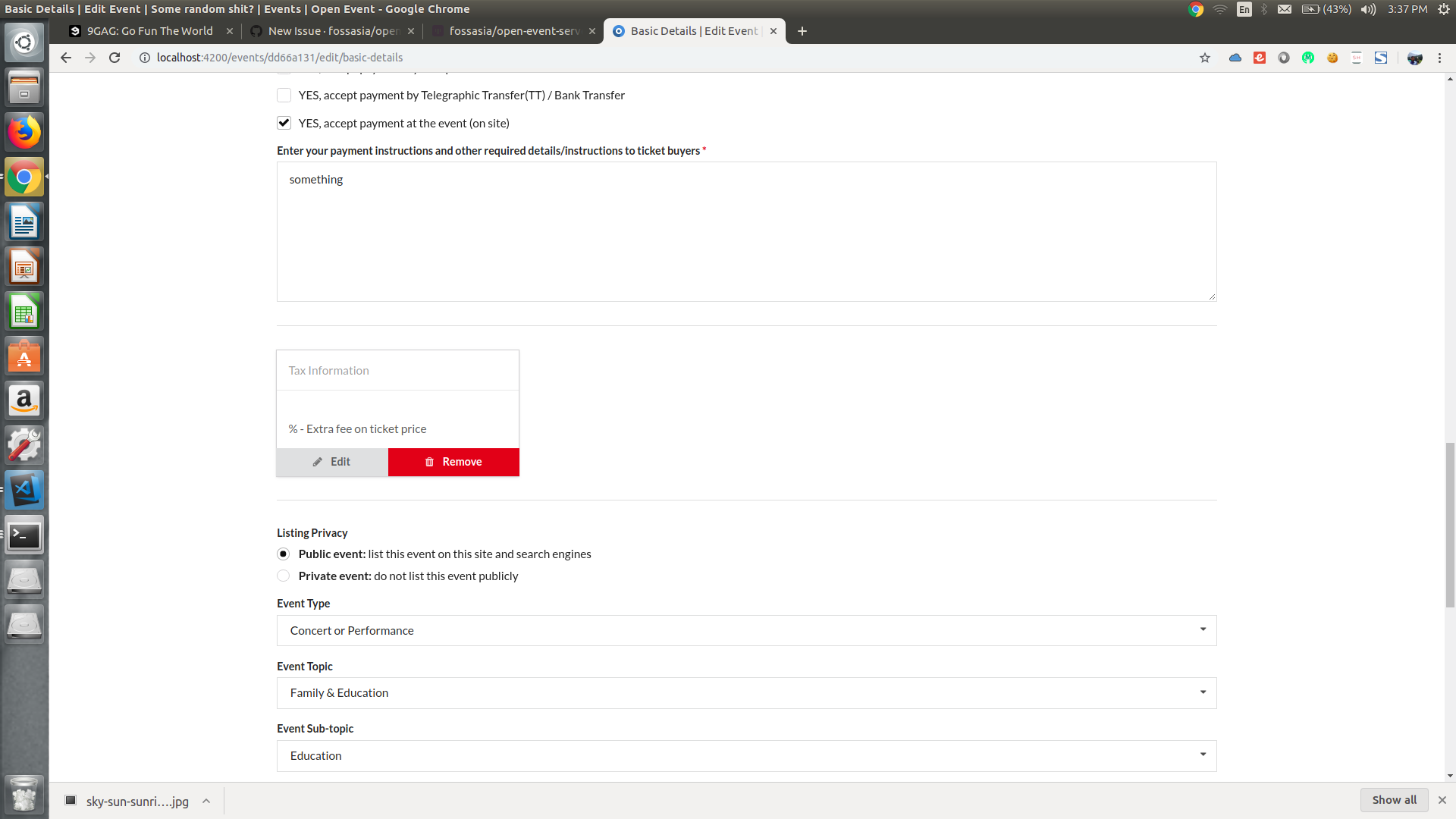View site information icon in address bar

(144, 58)
